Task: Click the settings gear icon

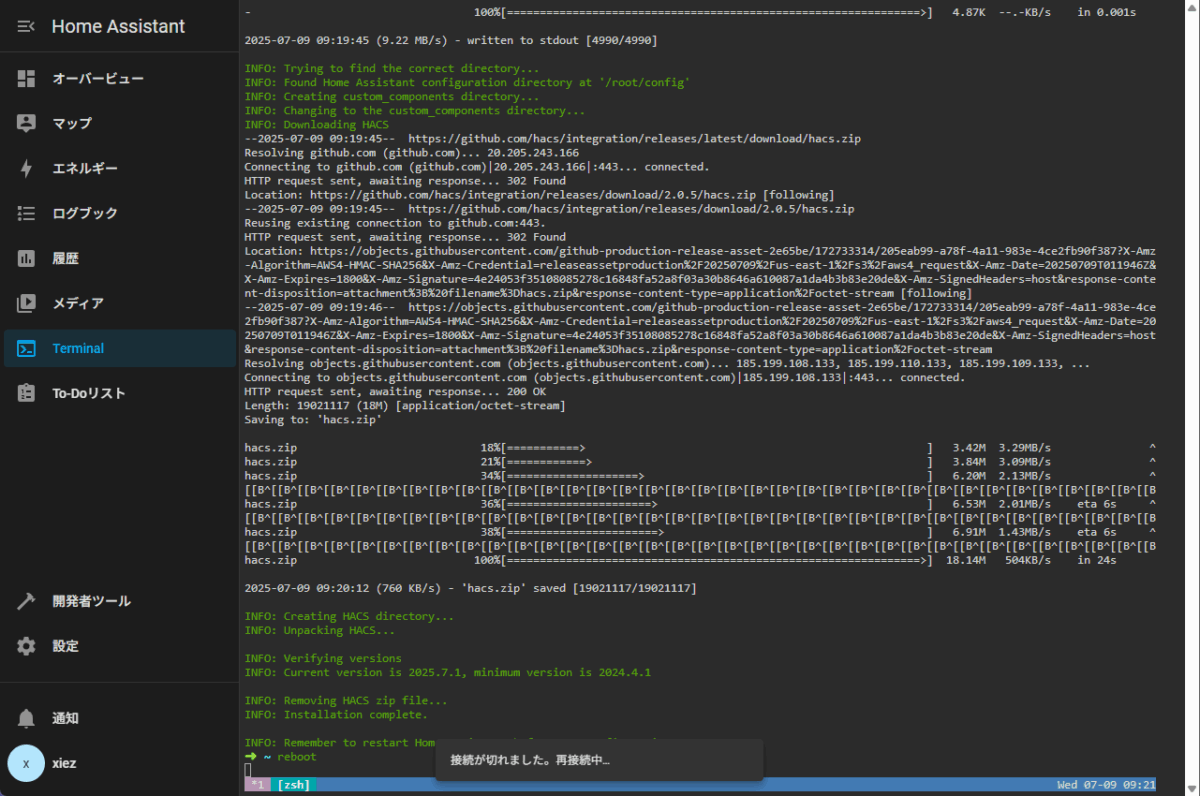Action: (26, 646)
